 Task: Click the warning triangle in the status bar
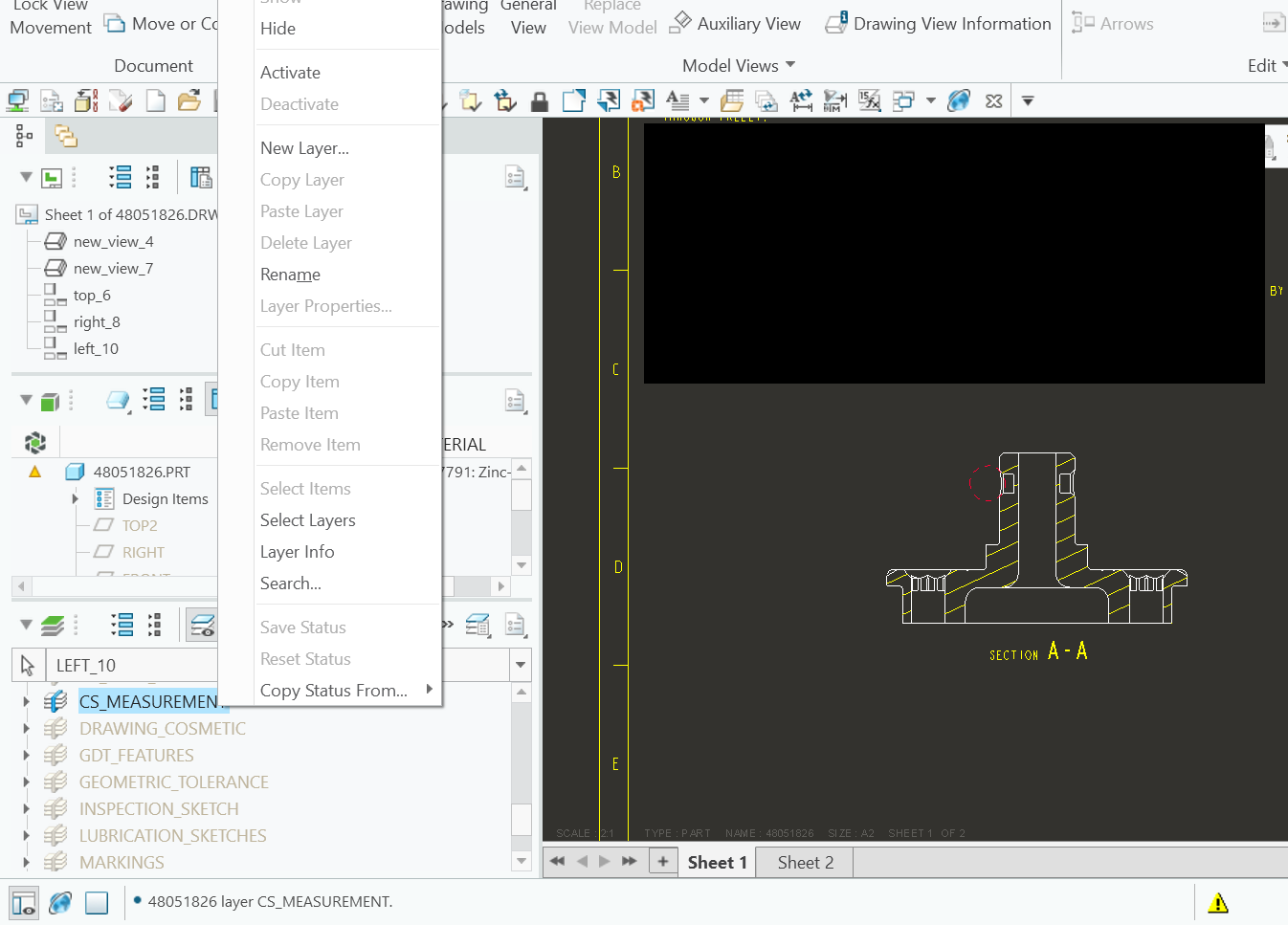(1218, 901)
